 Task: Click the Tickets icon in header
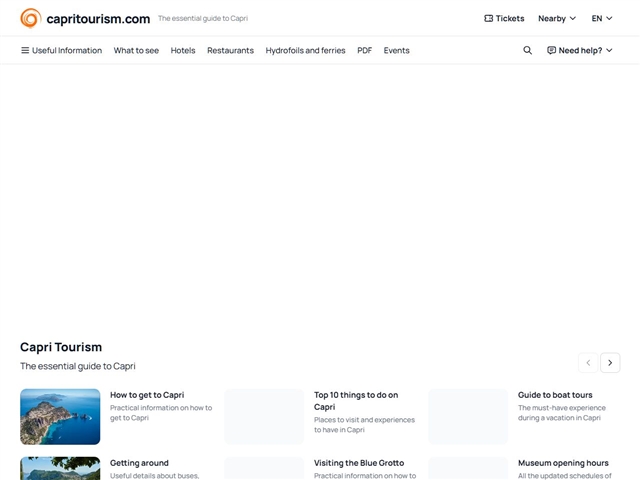(x=489, y=18)
